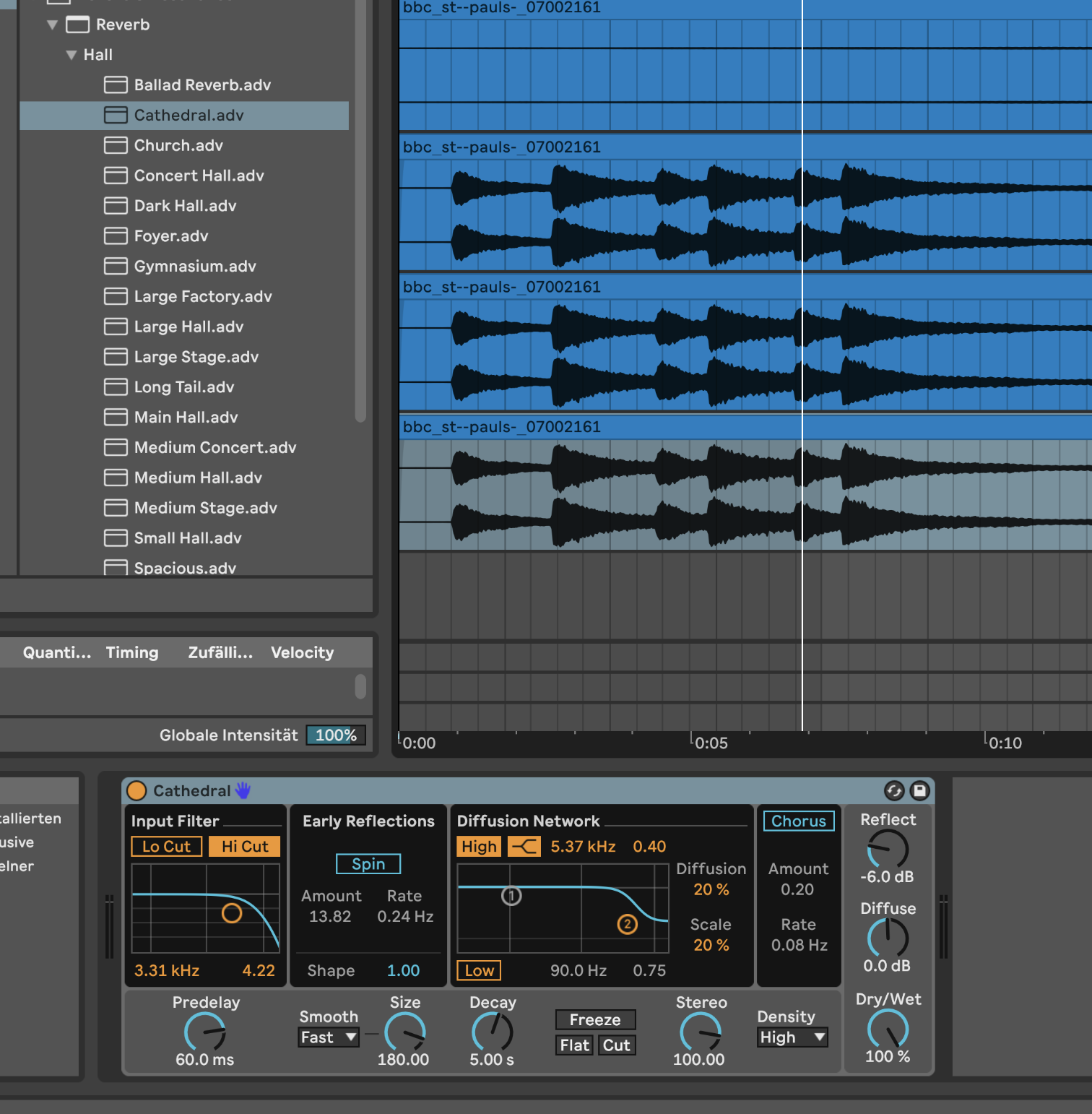Click the Diffuse knob at 0.0 dB
Viewport: 1092px width, 1114px height.
[888, 938]
